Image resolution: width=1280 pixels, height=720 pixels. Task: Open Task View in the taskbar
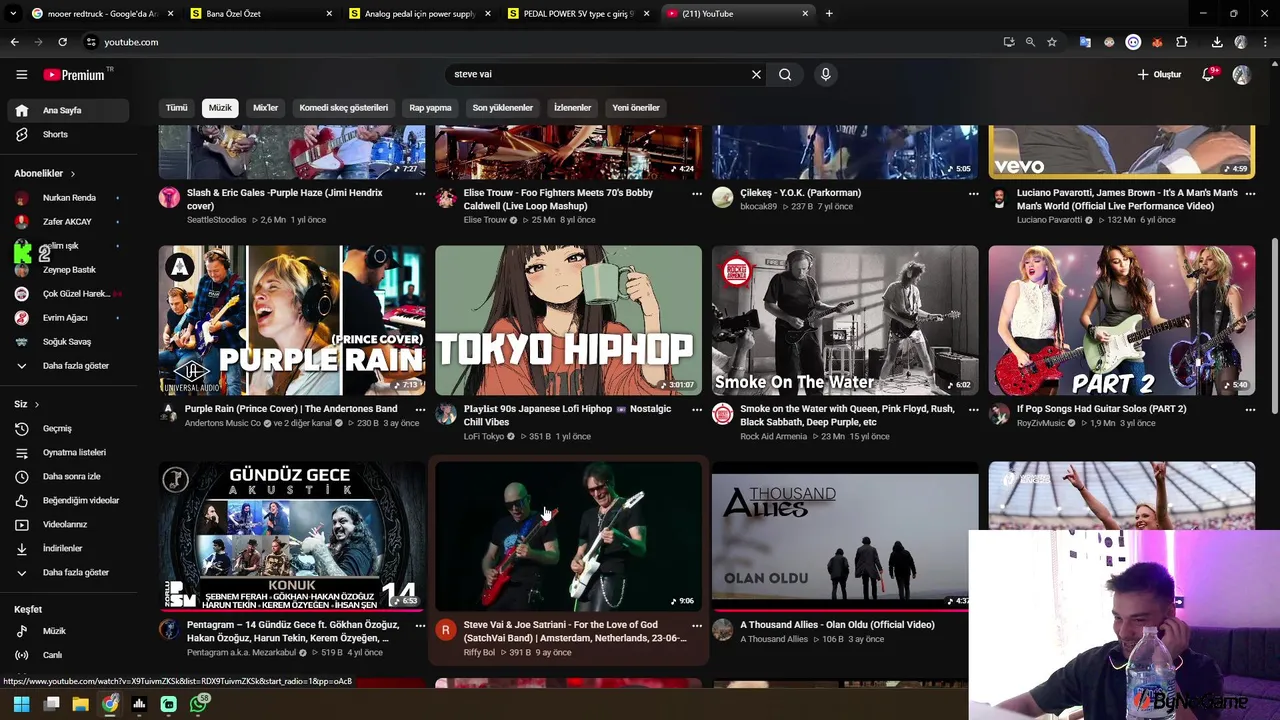52,704
